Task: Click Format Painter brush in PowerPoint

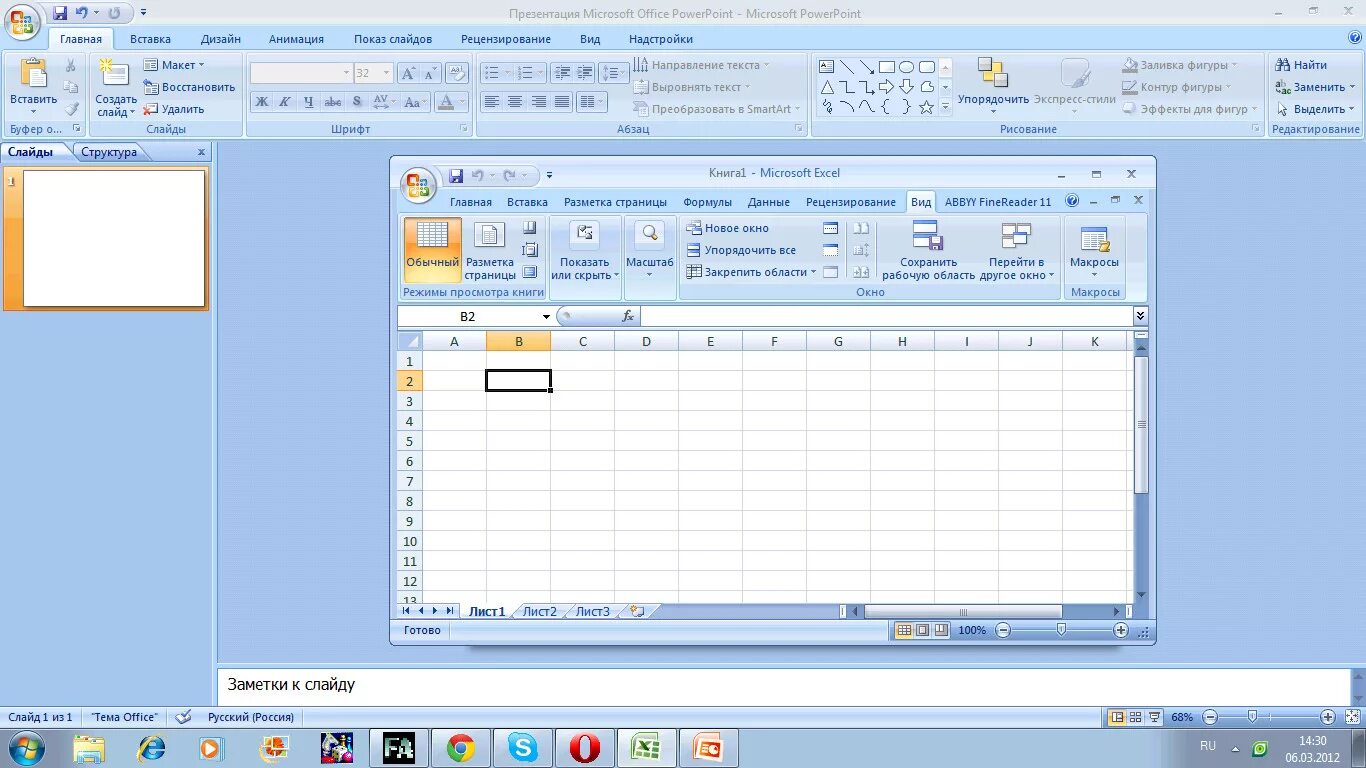Action: coord(70,109)
